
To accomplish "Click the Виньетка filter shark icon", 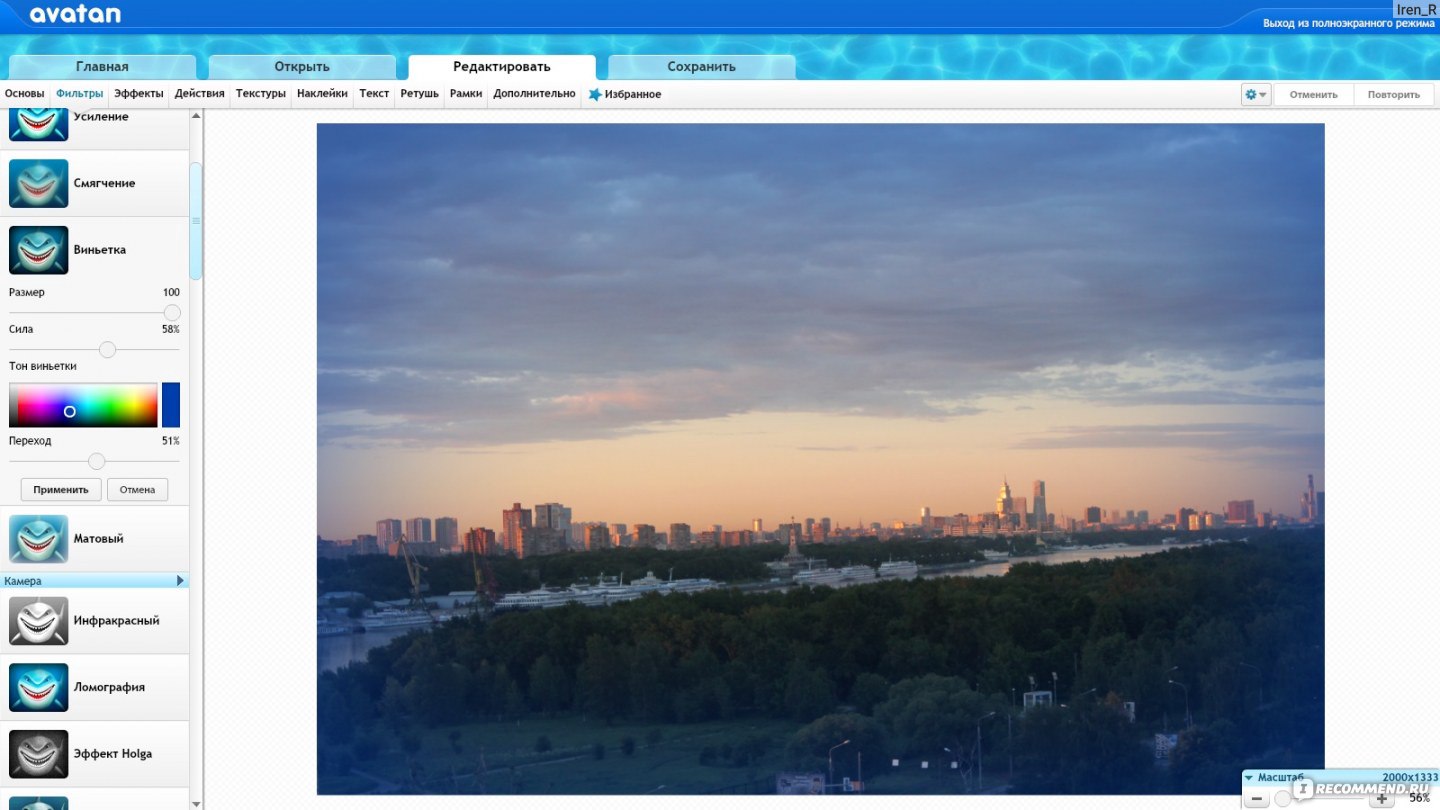I will tap(38, 250).
